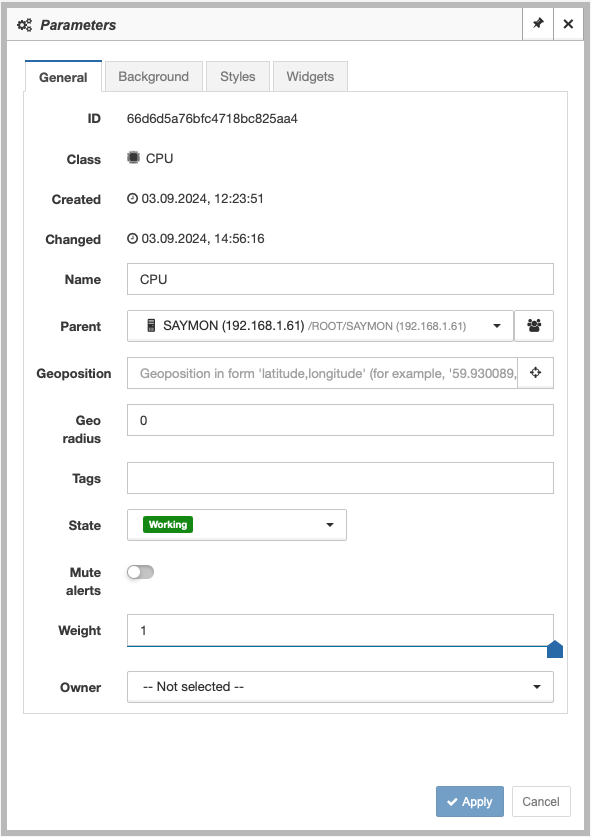The width and height of the screenshot is (591, 837).
Task: Pin the Parameters dialog
Action: [x=538, y=24]
